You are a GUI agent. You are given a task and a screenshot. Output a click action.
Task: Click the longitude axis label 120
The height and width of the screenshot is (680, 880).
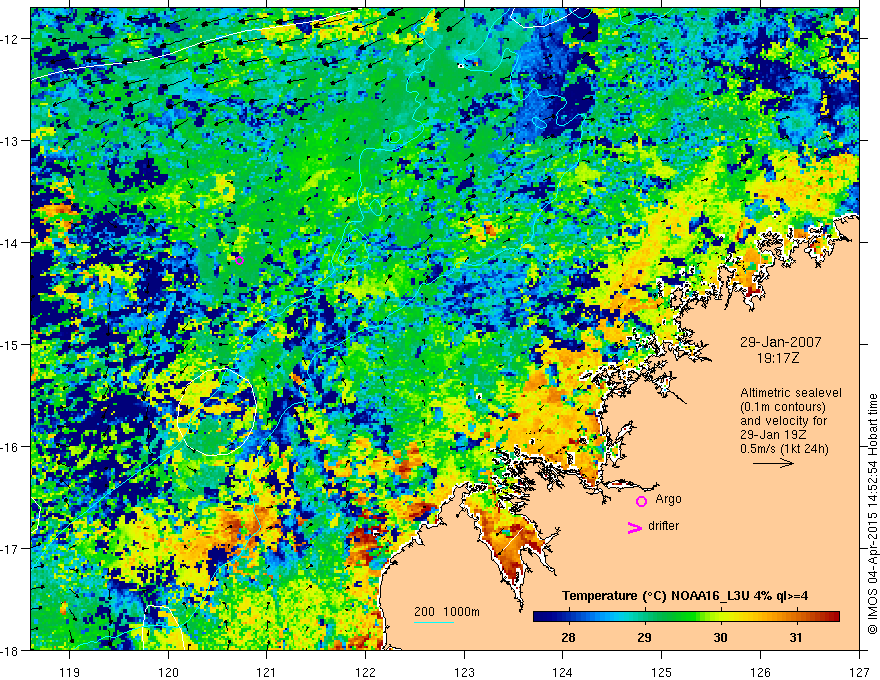coord(168,672)
